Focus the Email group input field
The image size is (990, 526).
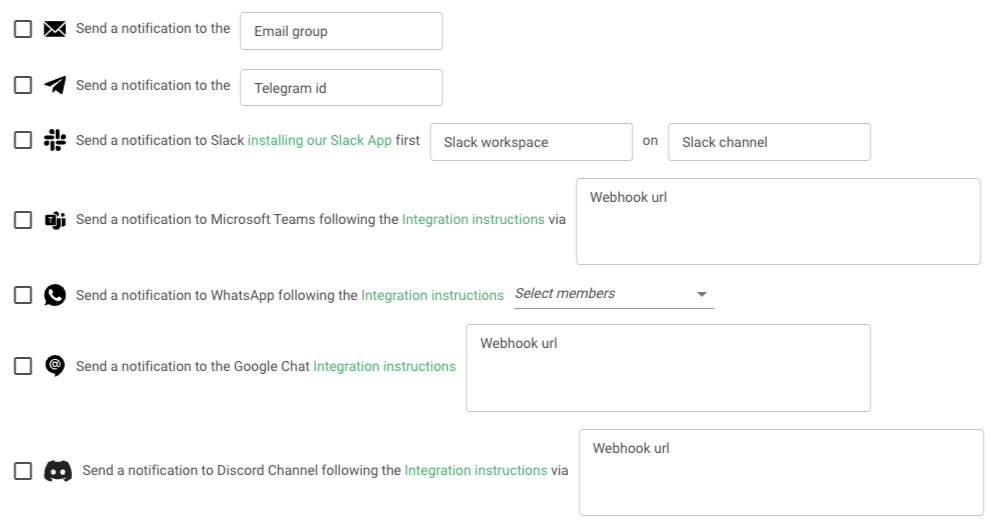pos(341,31)
